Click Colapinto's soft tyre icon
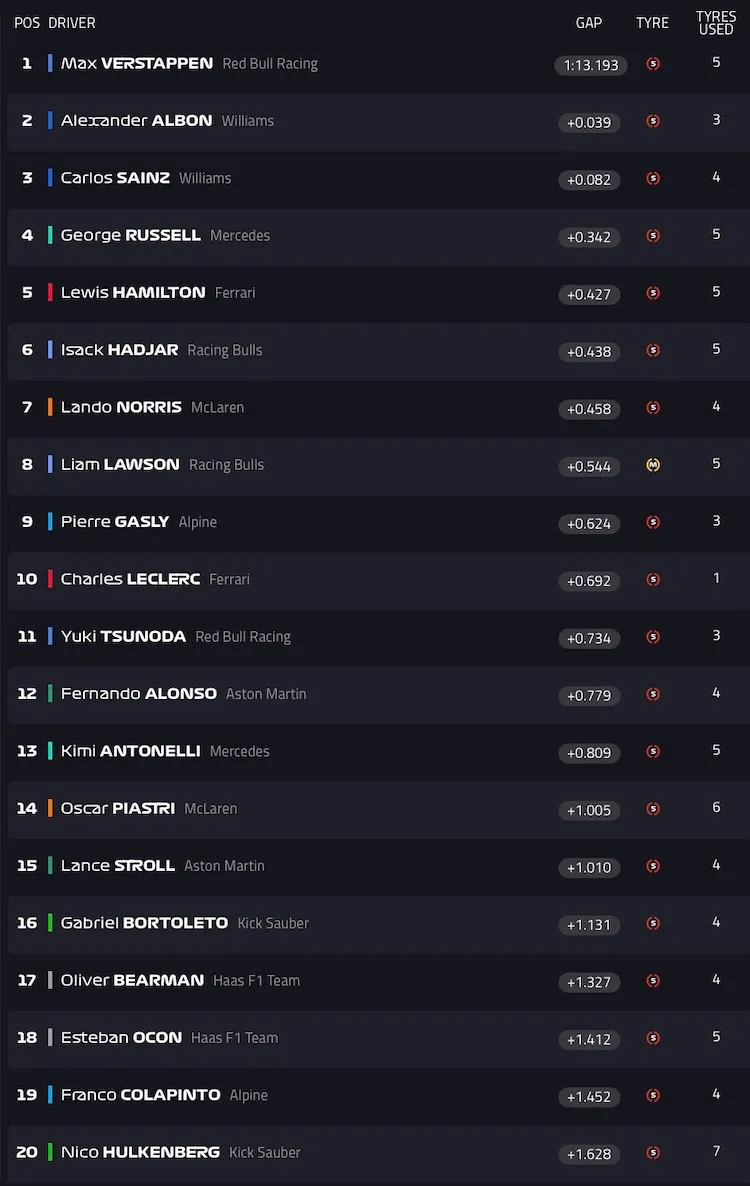Image resolution: width=750 pixels, height=1186 pixels. click(x=653, y=1095)
